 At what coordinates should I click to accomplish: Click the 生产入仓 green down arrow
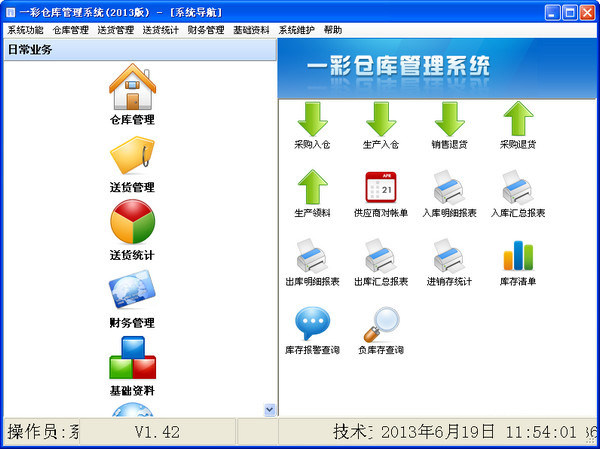pos(381,119)
